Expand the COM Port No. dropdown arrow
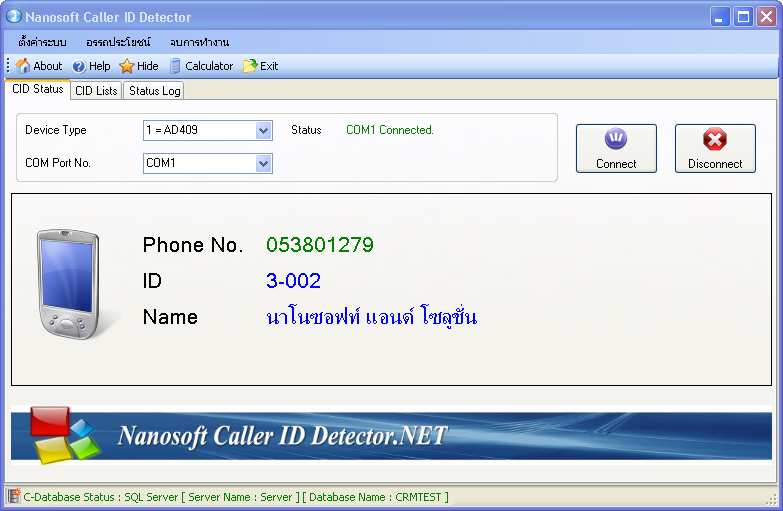The image size is (783, 511). coord(264,163)
